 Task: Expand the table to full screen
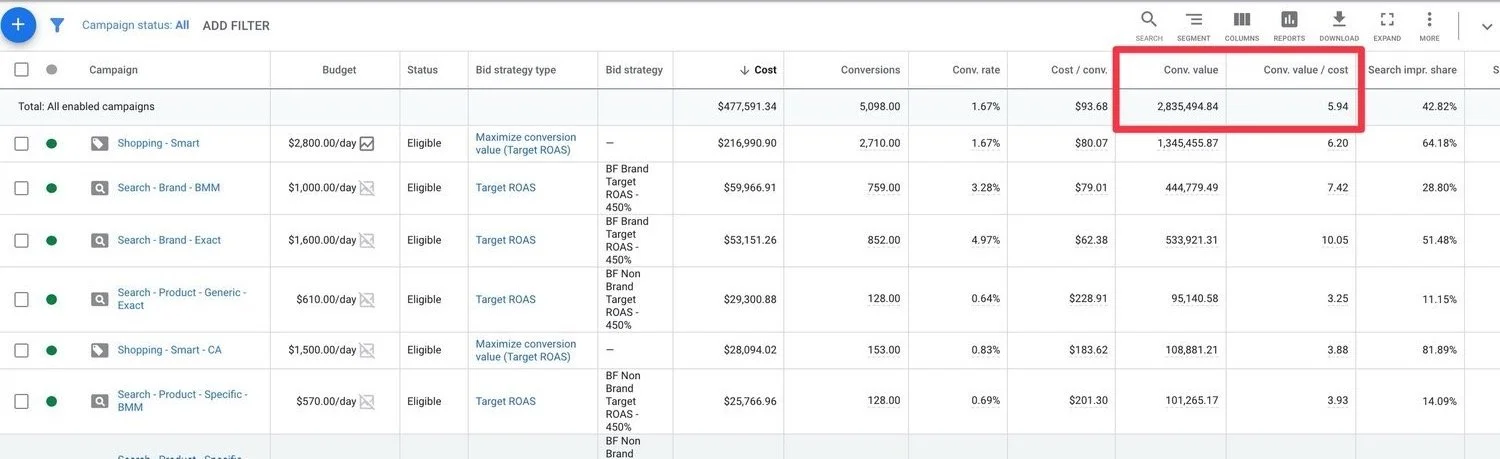pyautogui.click(x=1387, y=24)
